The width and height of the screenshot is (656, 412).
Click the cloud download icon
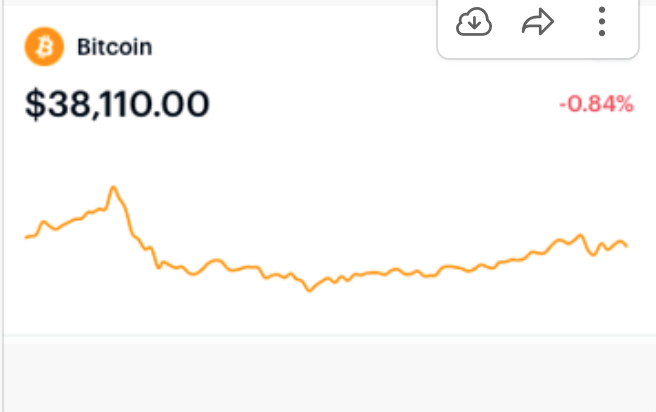point(474,22)
